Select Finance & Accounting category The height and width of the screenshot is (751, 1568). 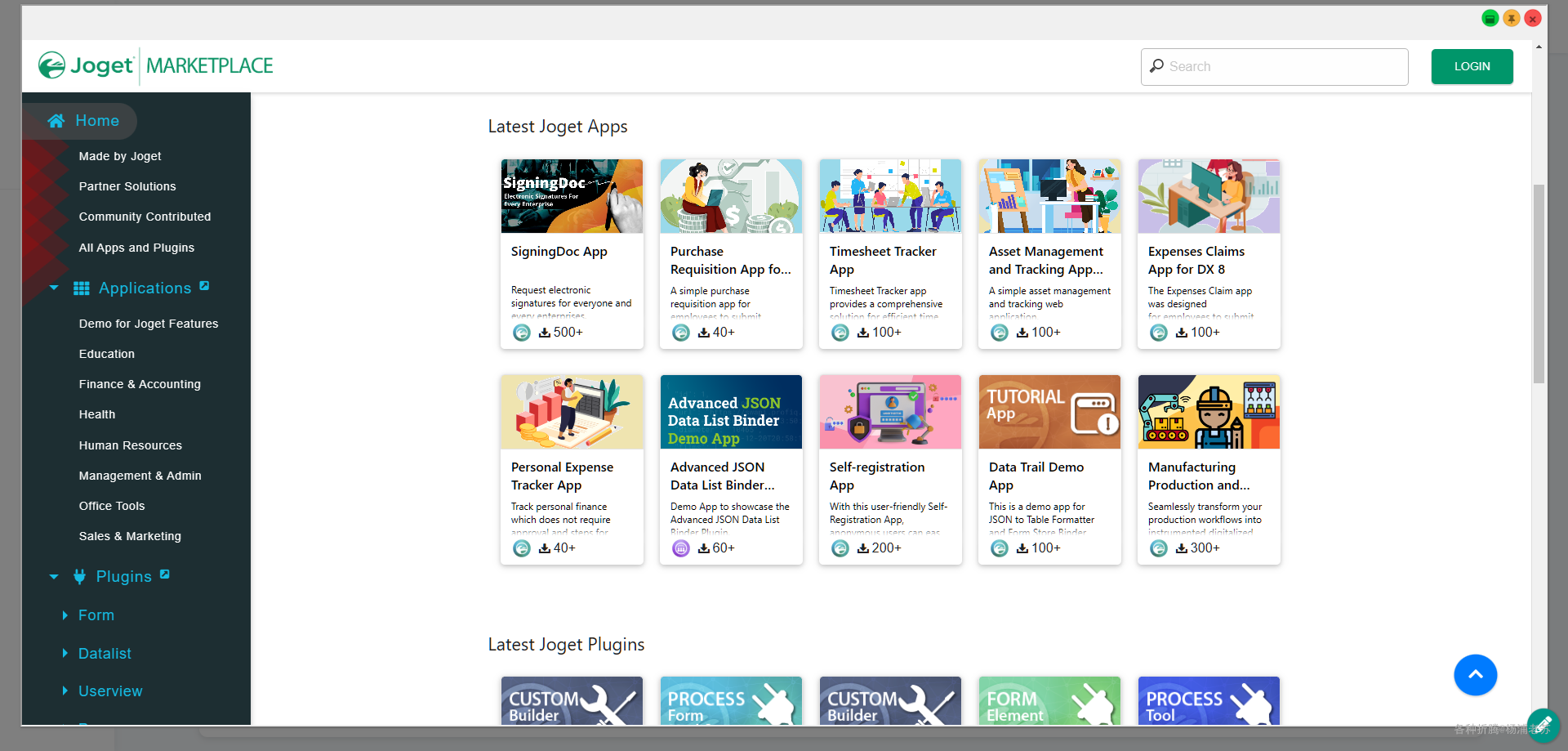140,384
